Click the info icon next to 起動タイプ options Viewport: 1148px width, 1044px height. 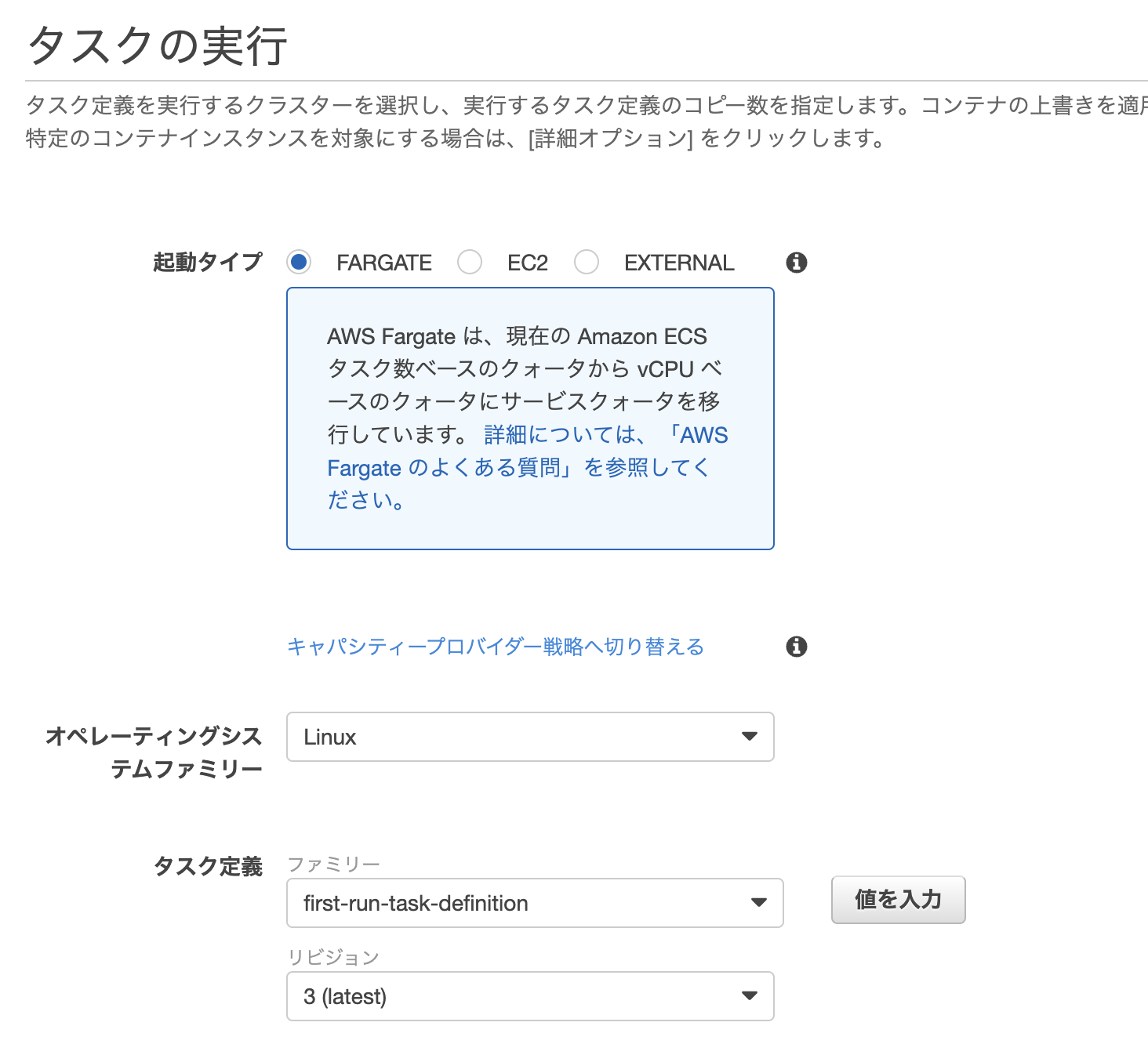[797, 263]
